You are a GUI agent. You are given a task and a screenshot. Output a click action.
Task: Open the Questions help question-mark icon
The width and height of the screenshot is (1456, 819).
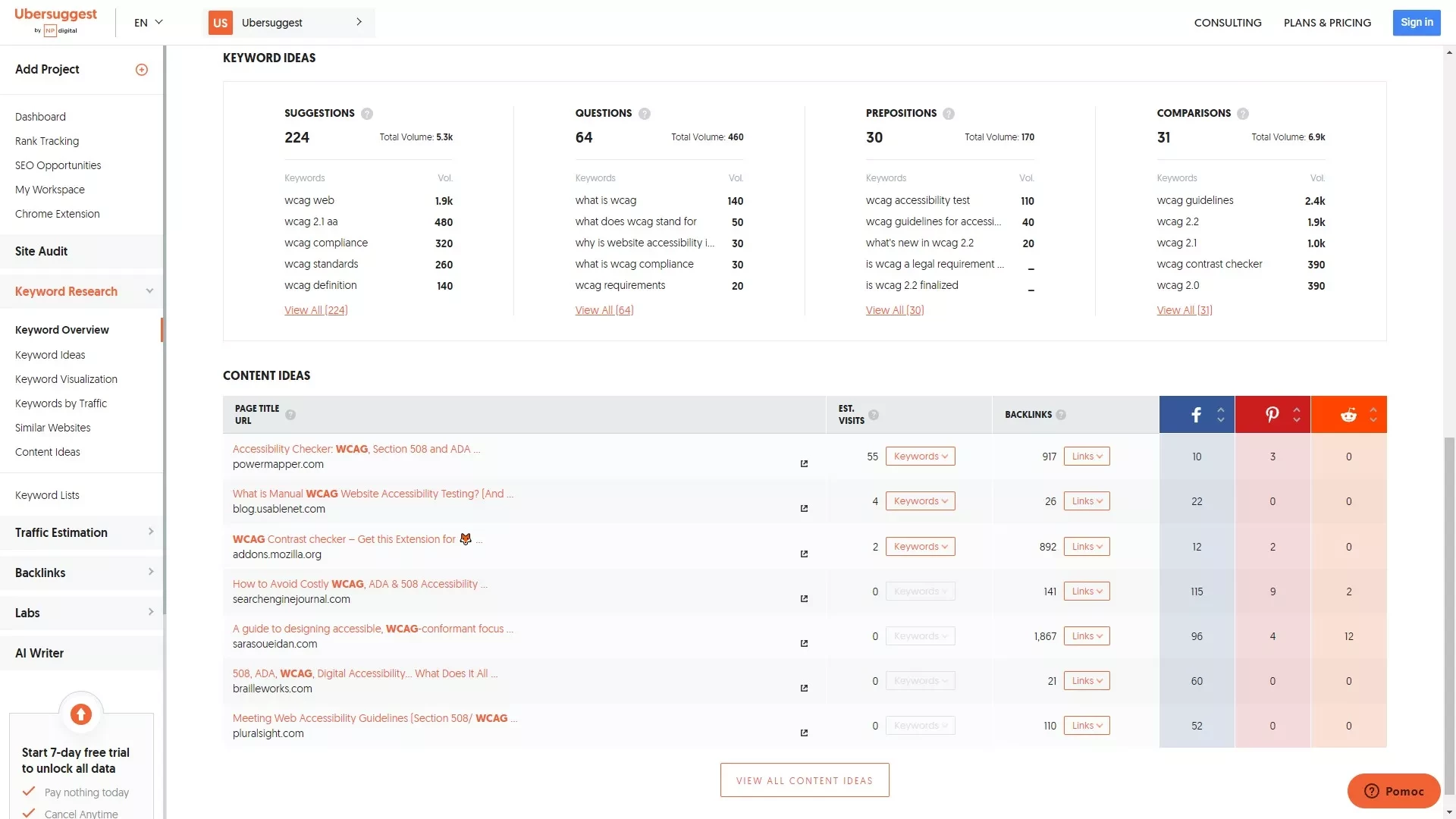point(645,114)
